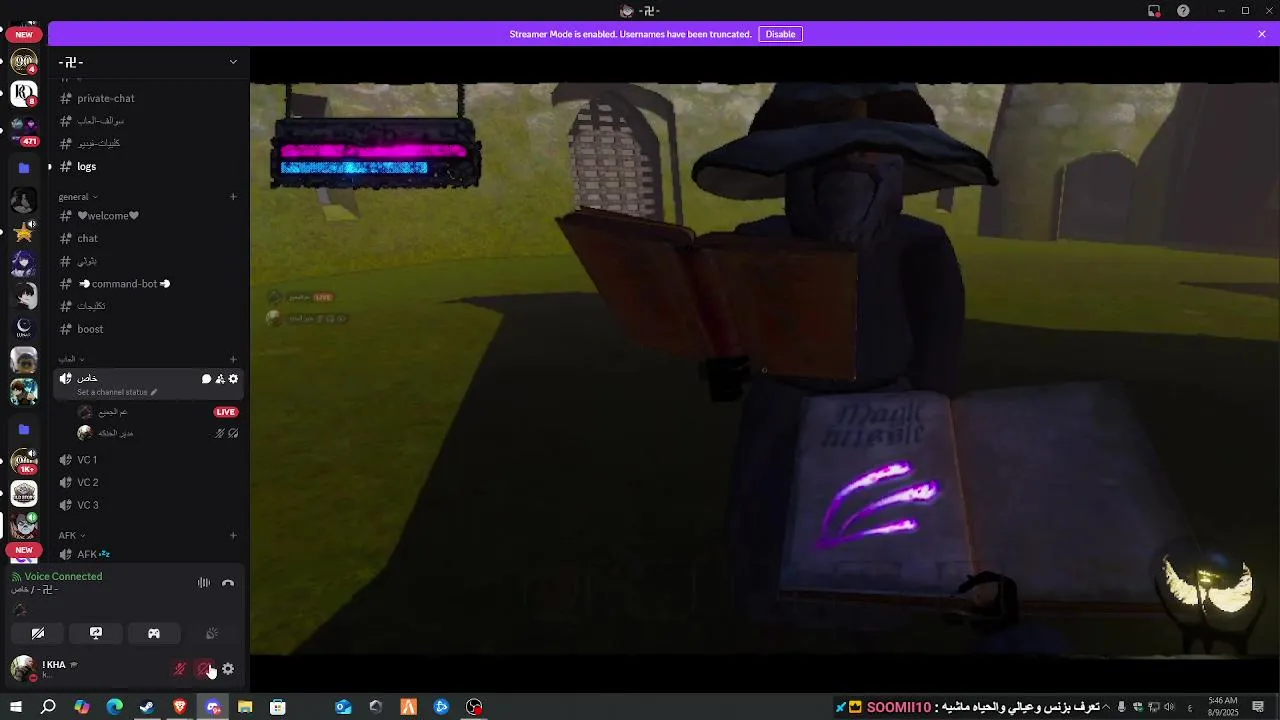The height and width of the screenshot is (720, 1280).
Task: Click the top NEW badge in server list
Action: click(x=24, y=34)
